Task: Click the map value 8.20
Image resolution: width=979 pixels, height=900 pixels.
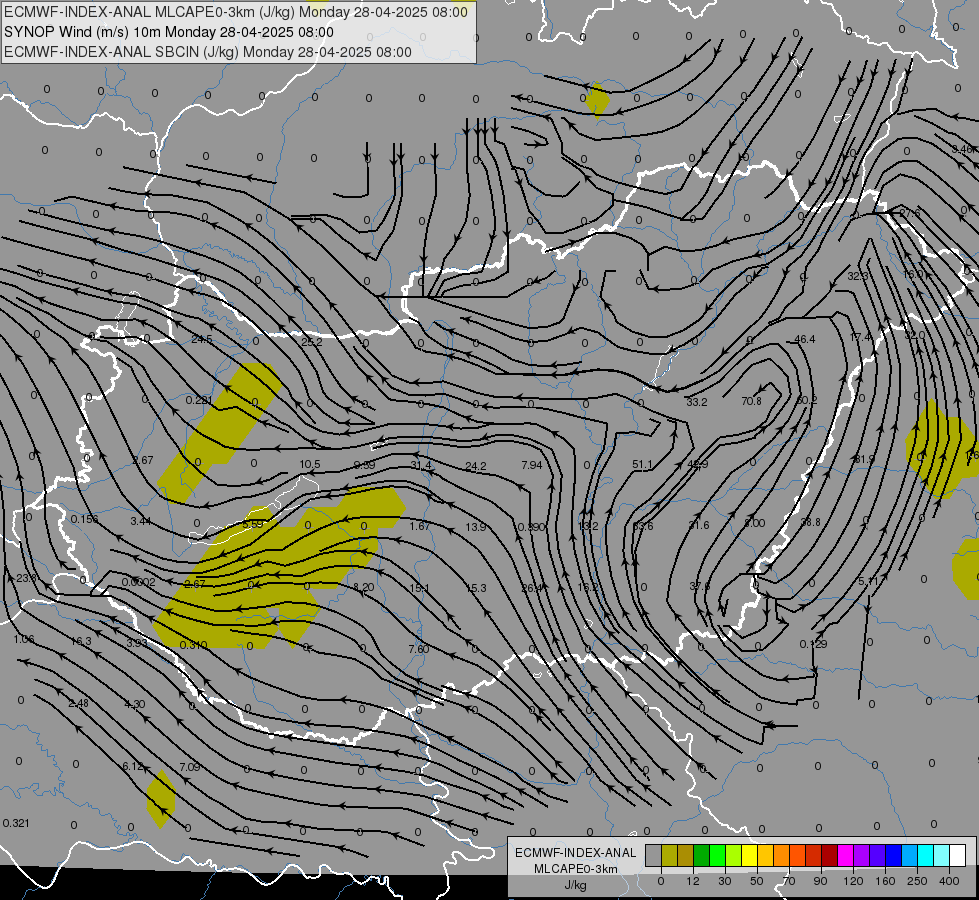Action: pyautogui.click(x=364, y=586)
